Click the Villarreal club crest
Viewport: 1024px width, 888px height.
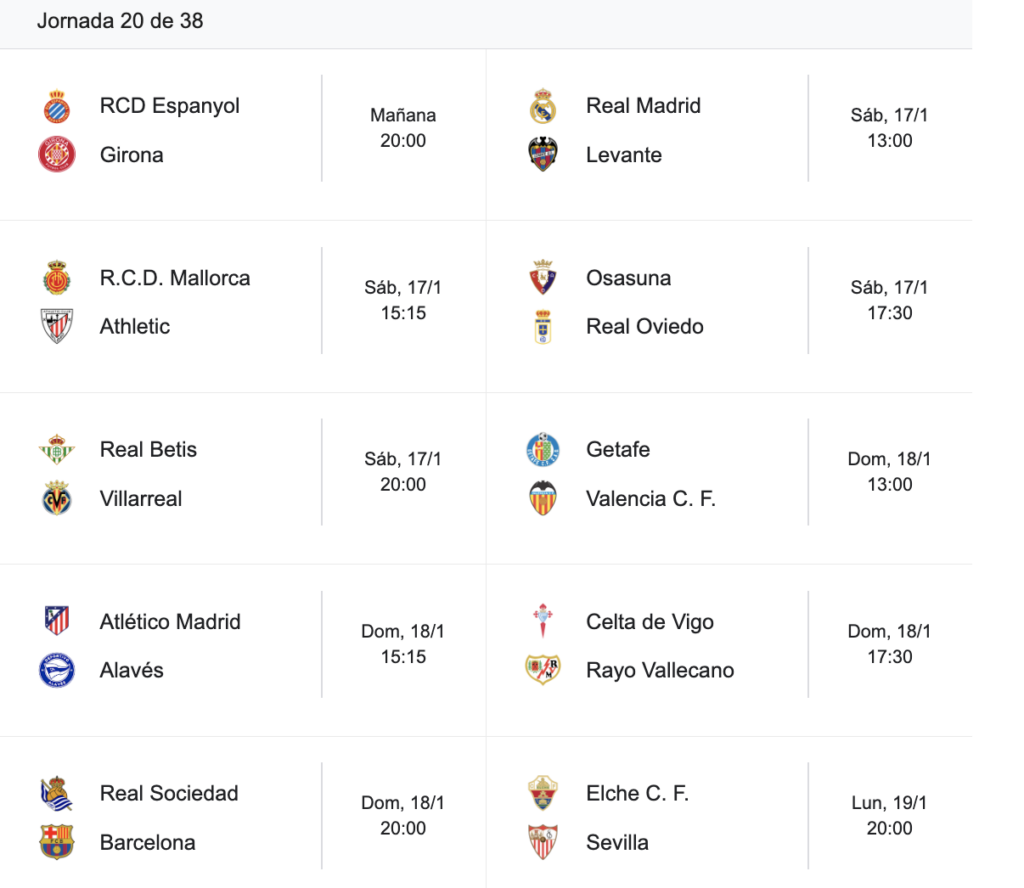(57, 498)
